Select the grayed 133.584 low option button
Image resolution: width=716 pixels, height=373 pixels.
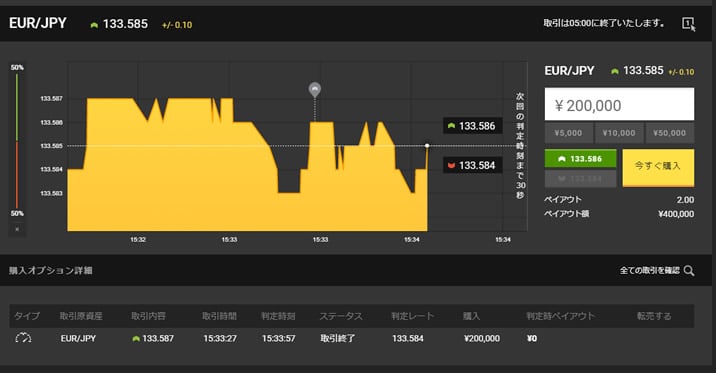(580, 179)
